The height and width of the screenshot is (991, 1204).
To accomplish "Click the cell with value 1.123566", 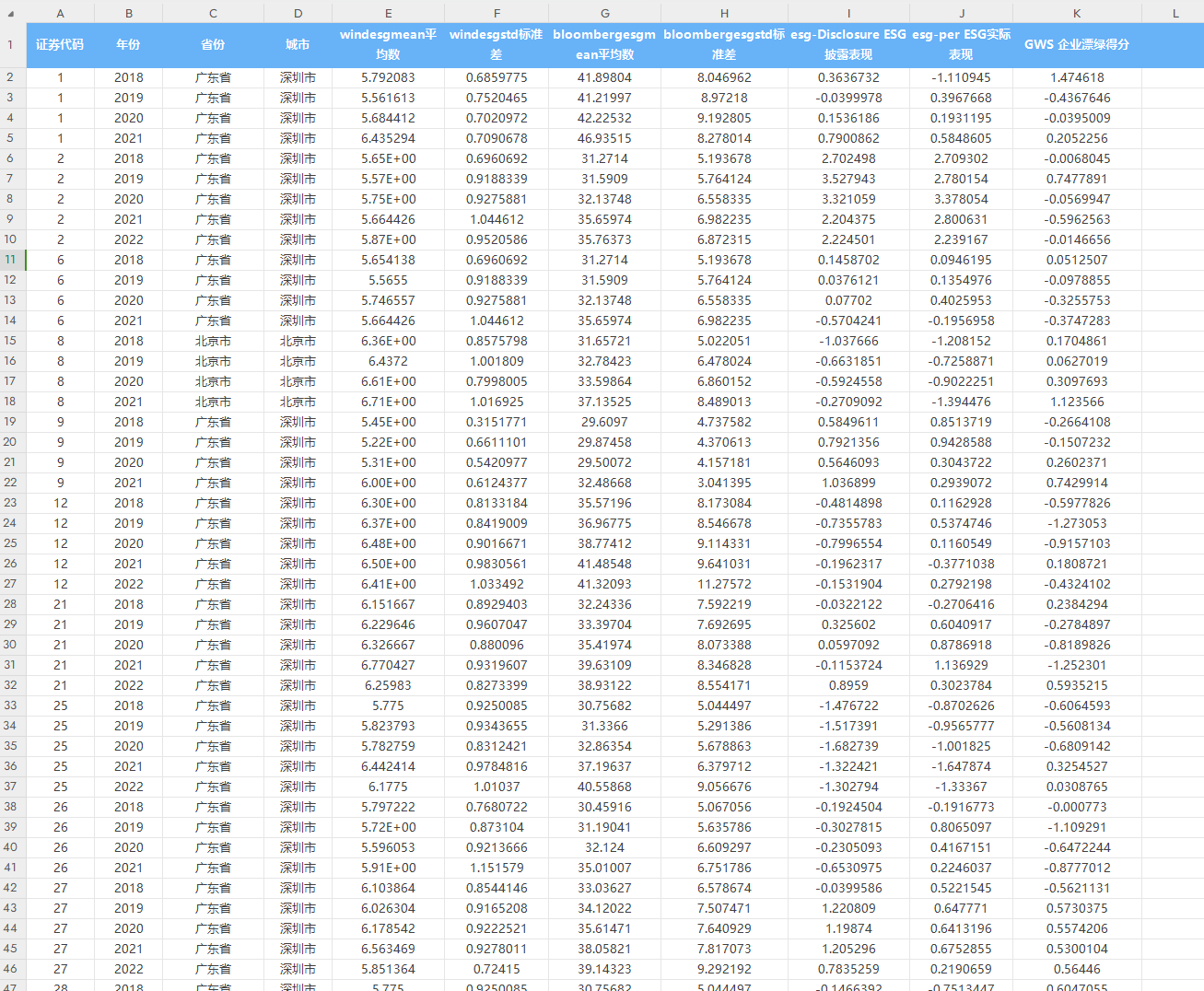I will 1077,402.
